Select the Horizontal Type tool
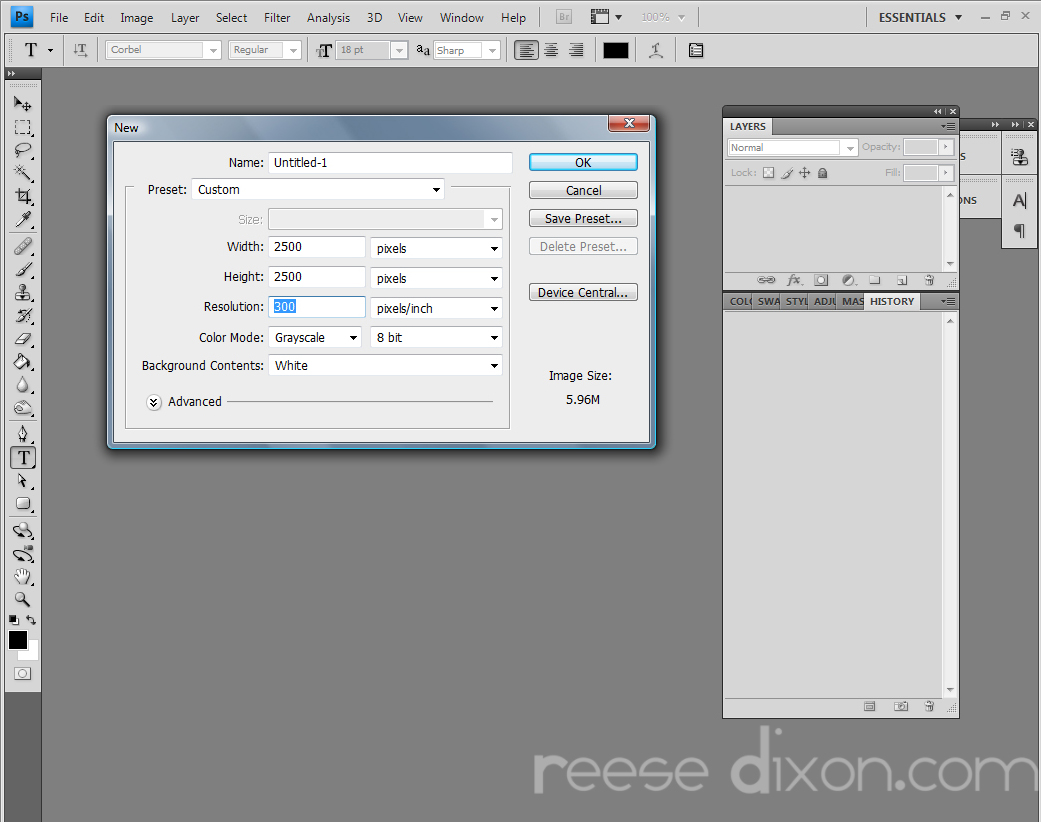1041x822 pixels. [23, 457]
